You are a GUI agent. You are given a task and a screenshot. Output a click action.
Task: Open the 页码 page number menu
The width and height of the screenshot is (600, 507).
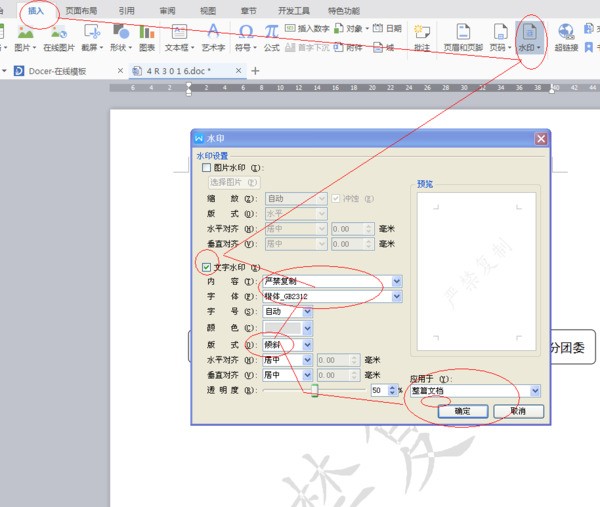[500, 37]
